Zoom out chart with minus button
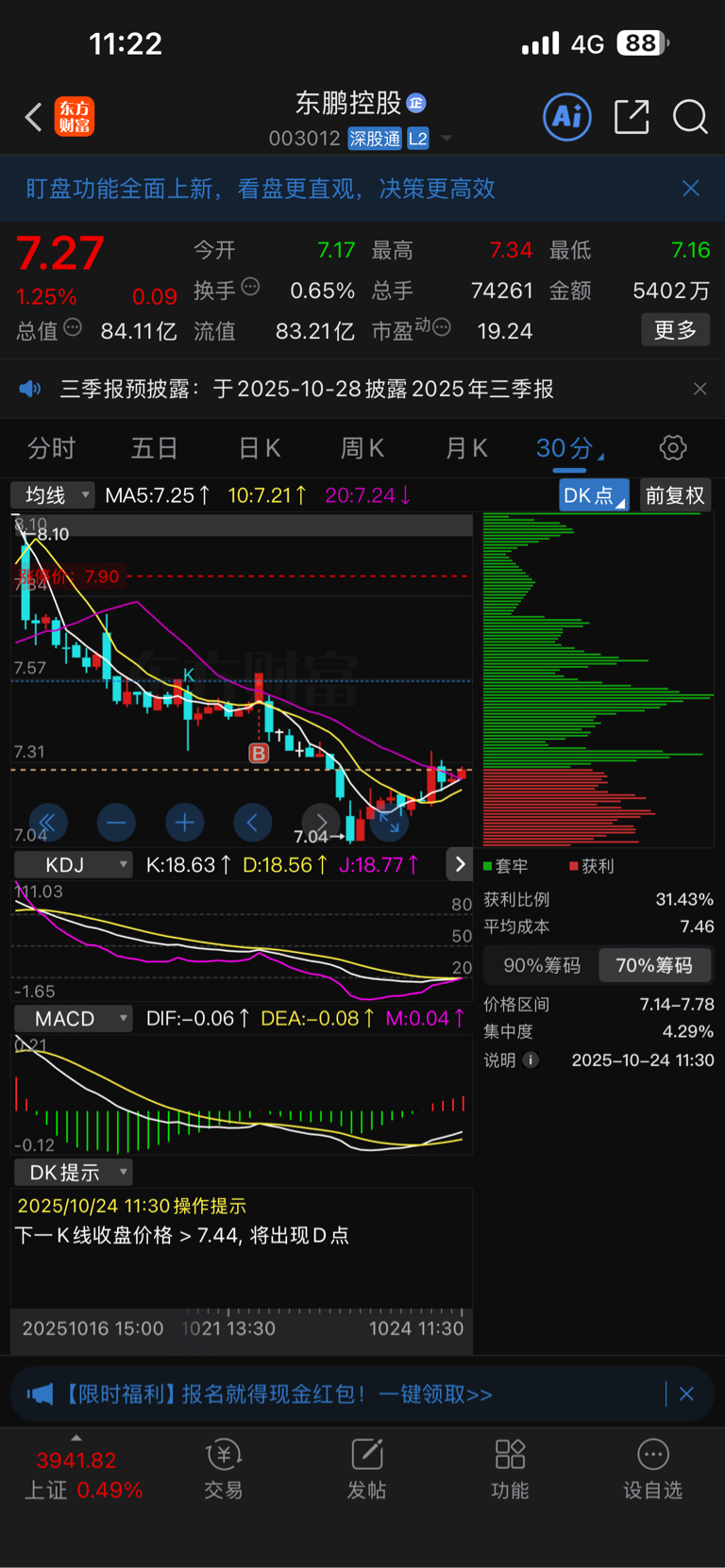725x1568 pixels. click(x=116, y=823)
